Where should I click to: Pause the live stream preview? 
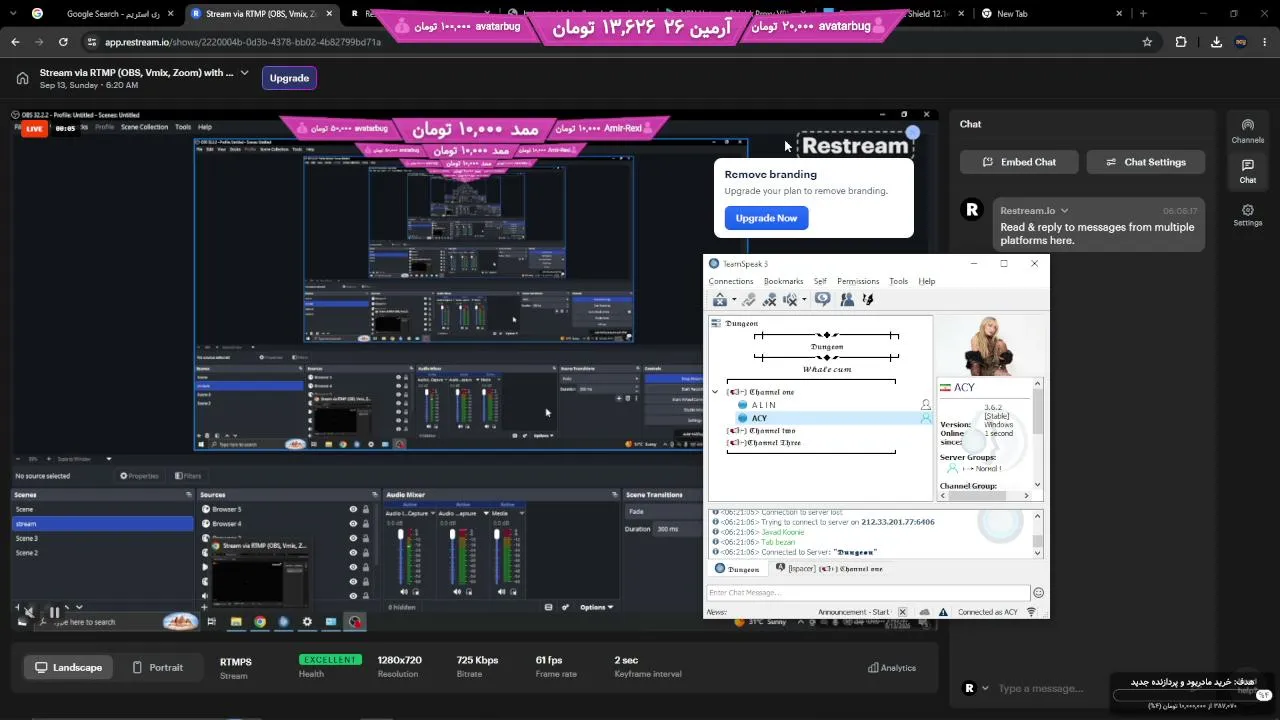pos(55,612)
